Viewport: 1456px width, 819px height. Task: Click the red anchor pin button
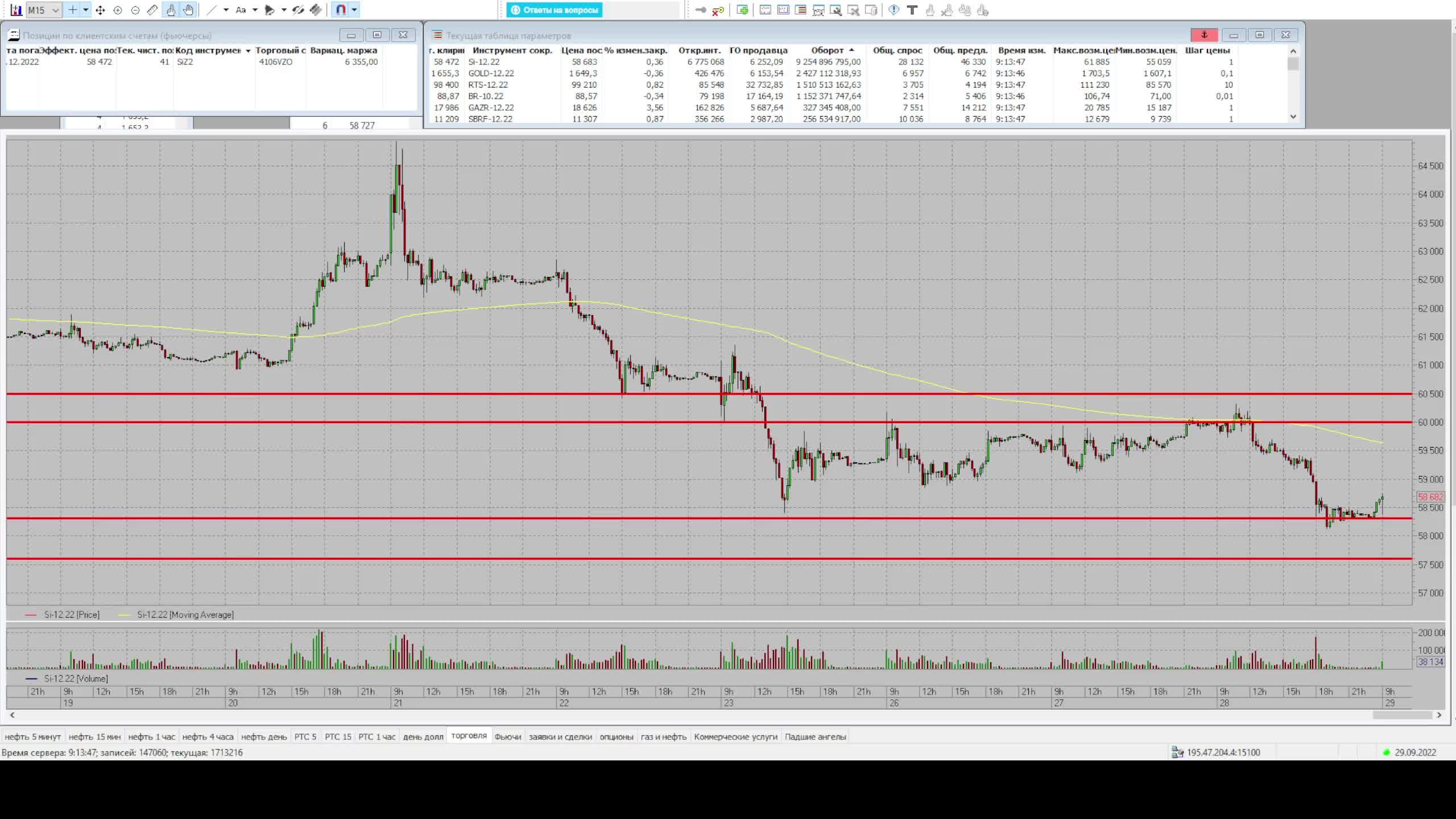pos(1203,35)
